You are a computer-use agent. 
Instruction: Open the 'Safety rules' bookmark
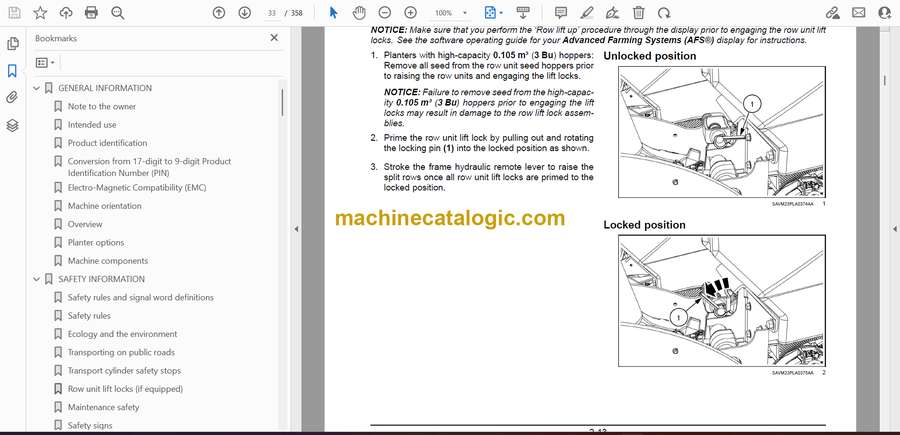click(x=89, y=316)
